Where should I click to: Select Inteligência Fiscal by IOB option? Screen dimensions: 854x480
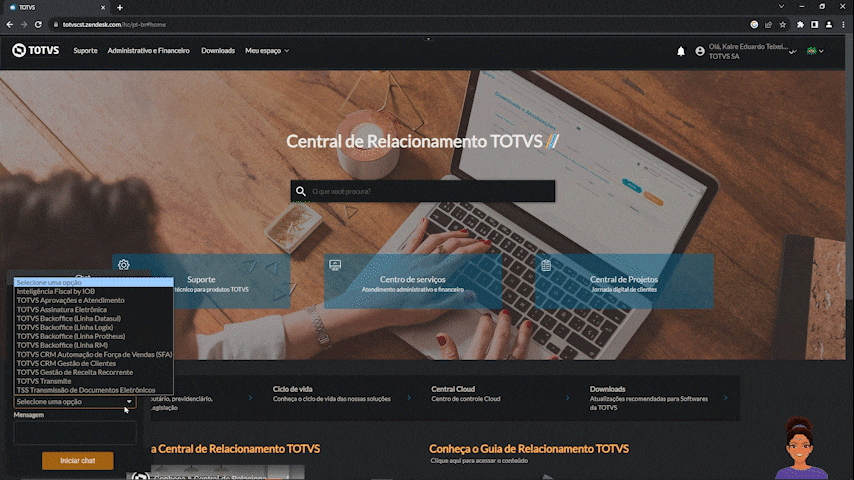pos(93,291)
